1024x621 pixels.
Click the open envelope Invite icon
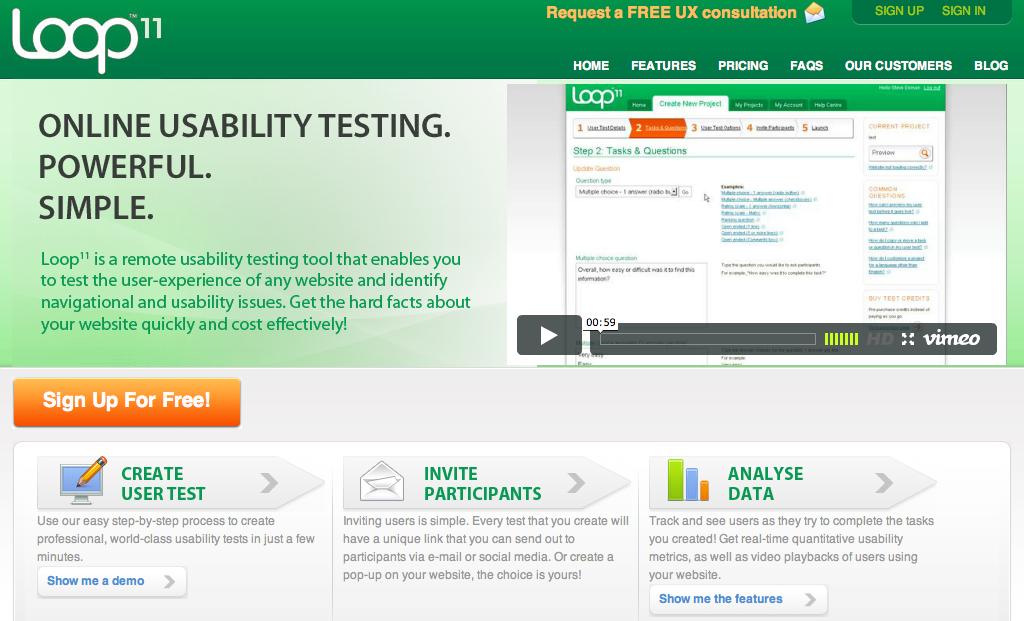[382, 483]
